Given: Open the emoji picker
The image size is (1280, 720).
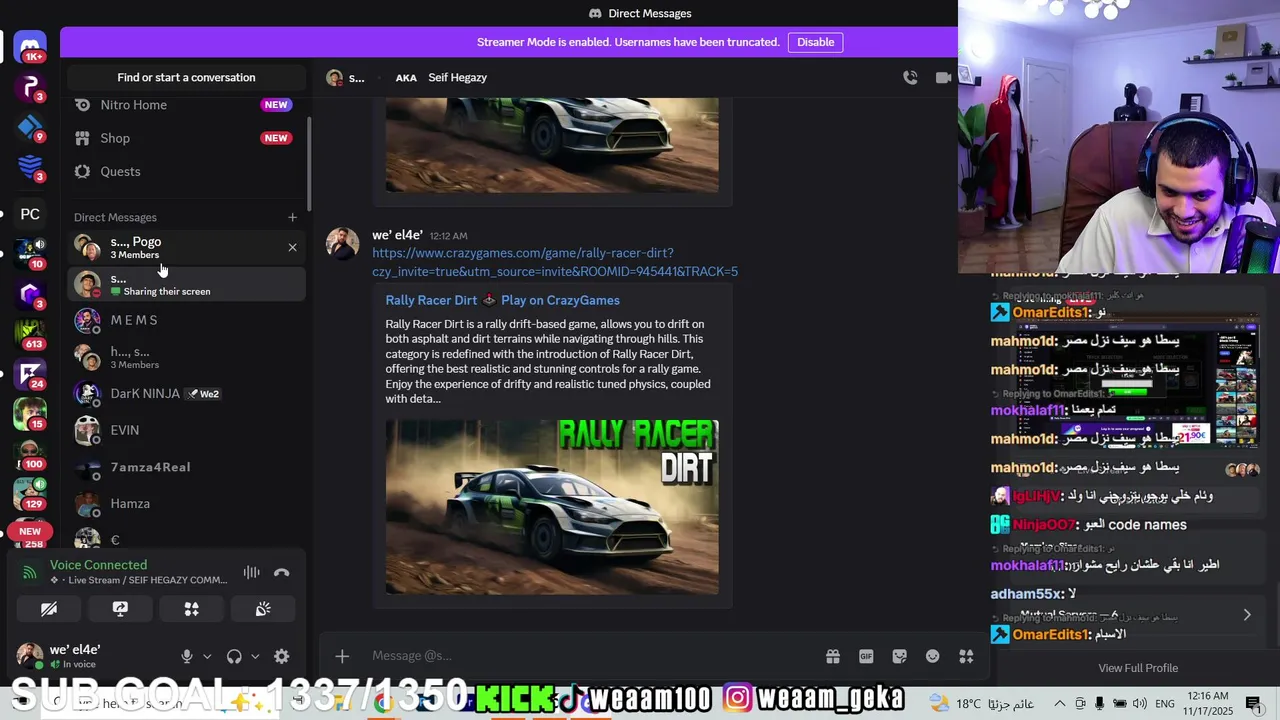Looking at the screenshot, I should click(932, 656).
